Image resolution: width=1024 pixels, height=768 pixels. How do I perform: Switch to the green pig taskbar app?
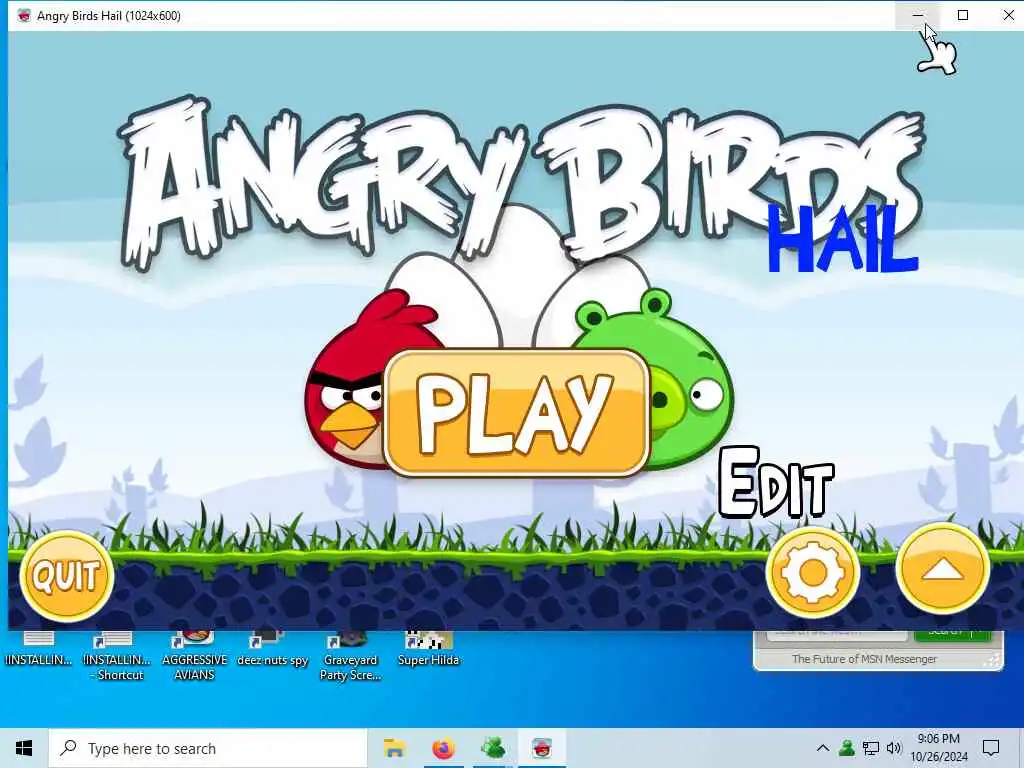coord(493,748)
